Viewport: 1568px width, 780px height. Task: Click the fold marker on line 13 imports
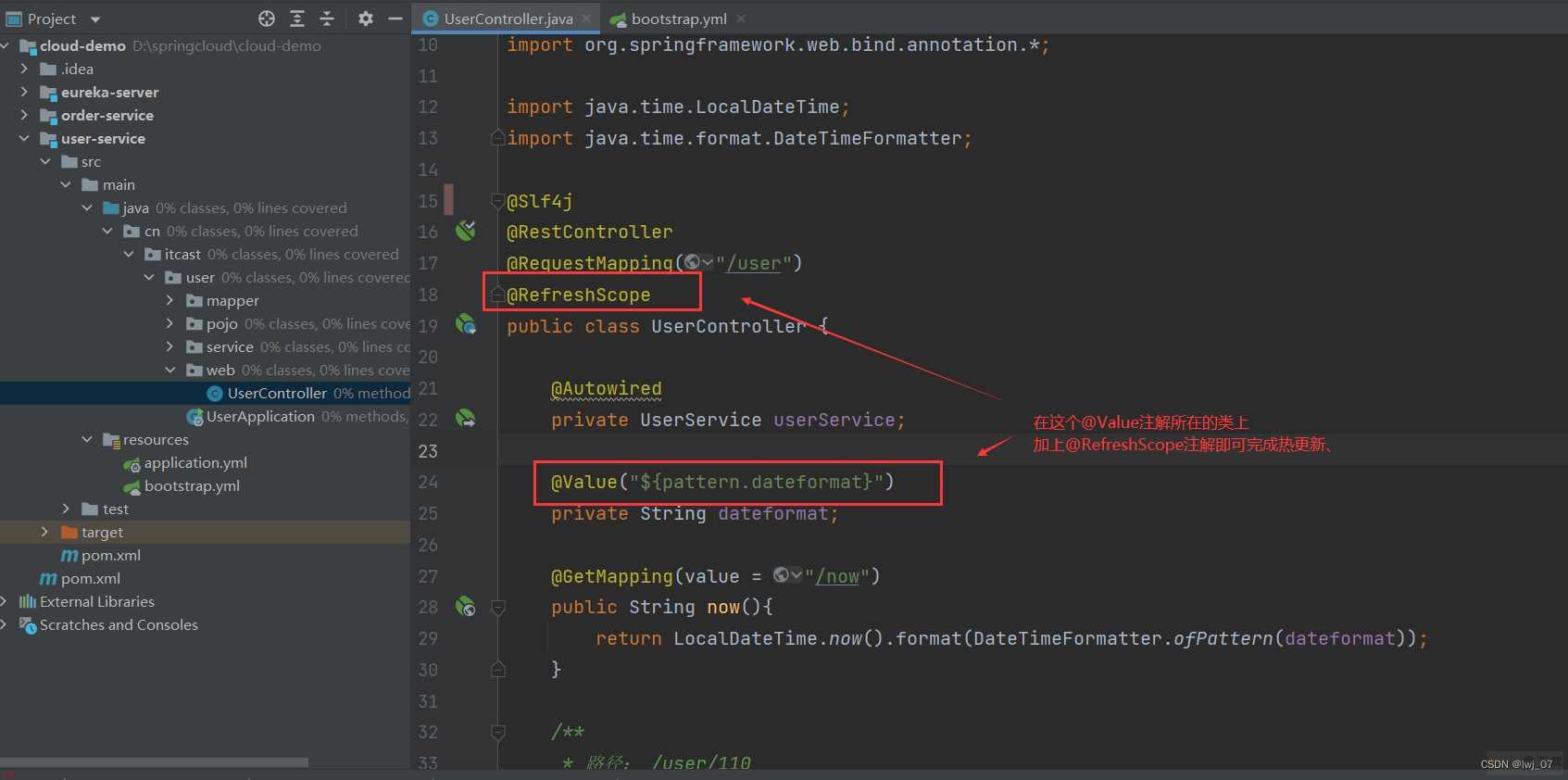pyautogui.click(x=497, y=138)
